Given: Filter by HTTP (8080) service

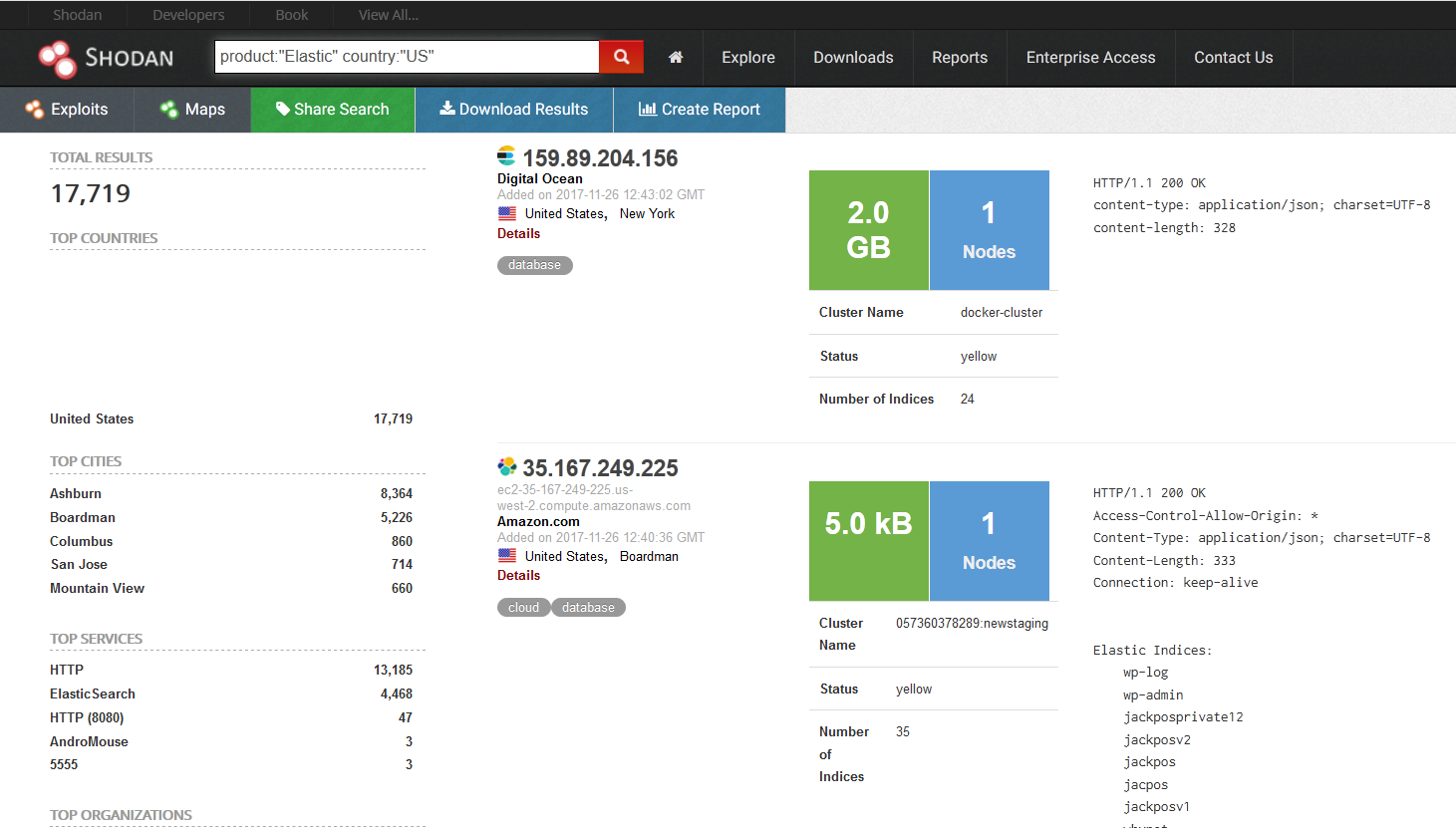Looking at the screenshot, I should (x=87, y=717).
